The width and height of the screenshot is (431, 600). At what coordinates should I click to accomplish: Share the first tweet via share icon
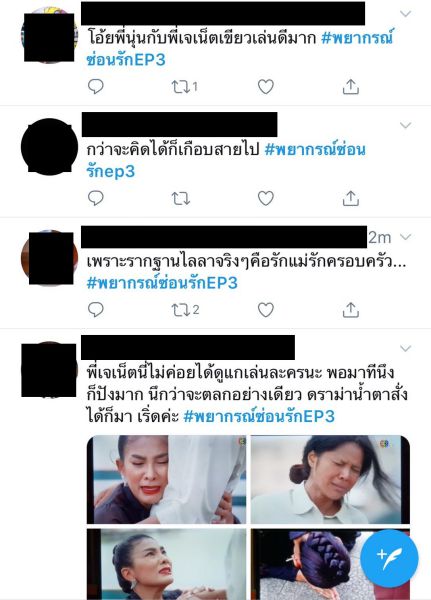coord(351,86)
